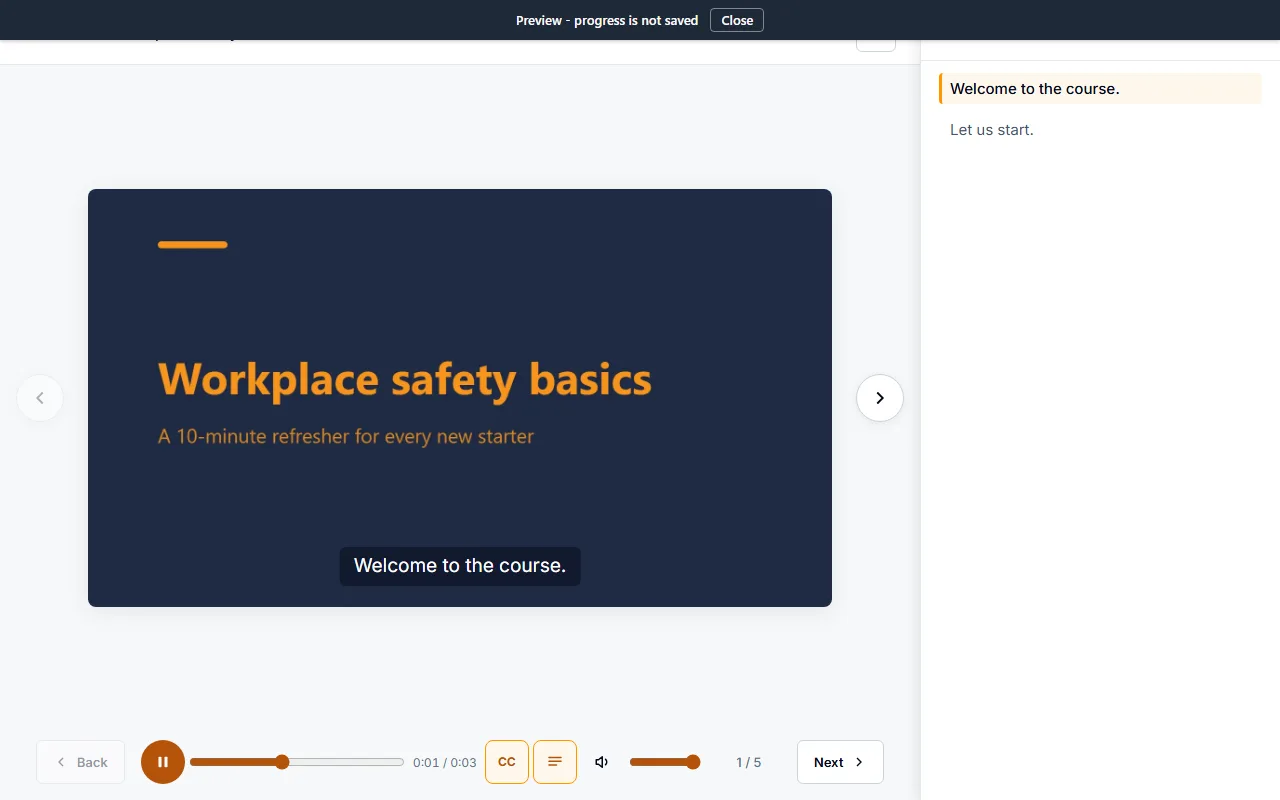This screenshot has width=1280, height=800.
Task: Select transcript line "Welcome to the course." in the side panel
Action: [1100, 89]
